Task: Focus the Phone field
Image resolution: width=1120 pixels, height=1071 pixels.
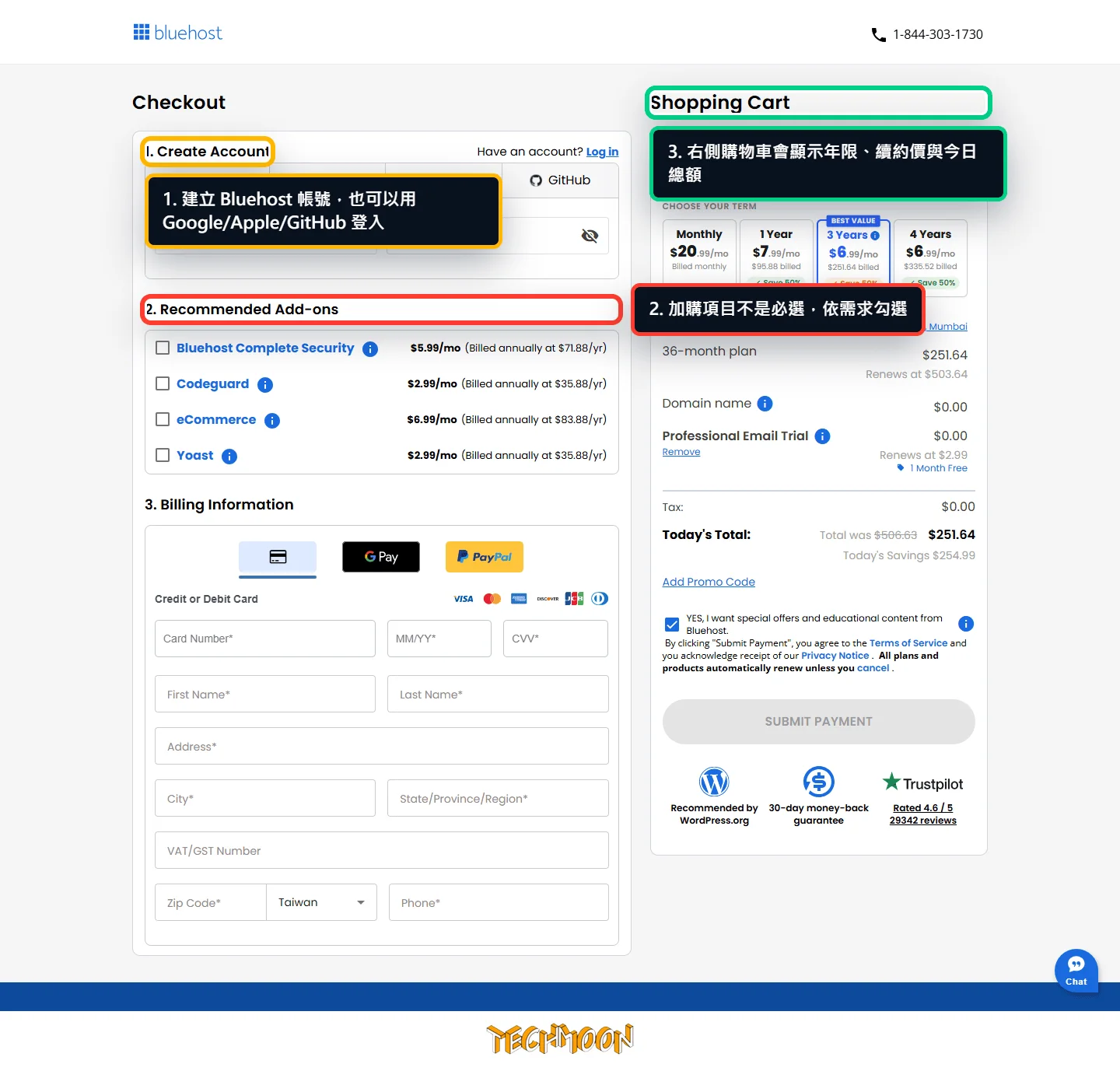Action: [499, 902]
